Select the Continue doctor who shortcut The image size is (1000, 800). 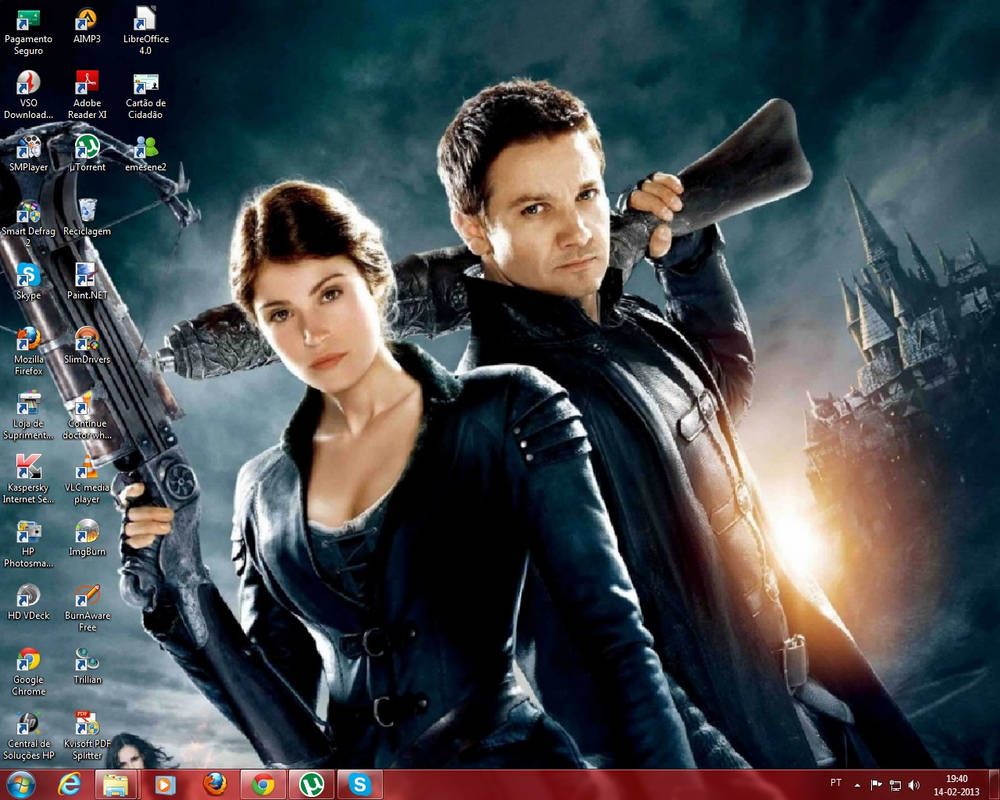pyautogui.click(x=87, y=416)
